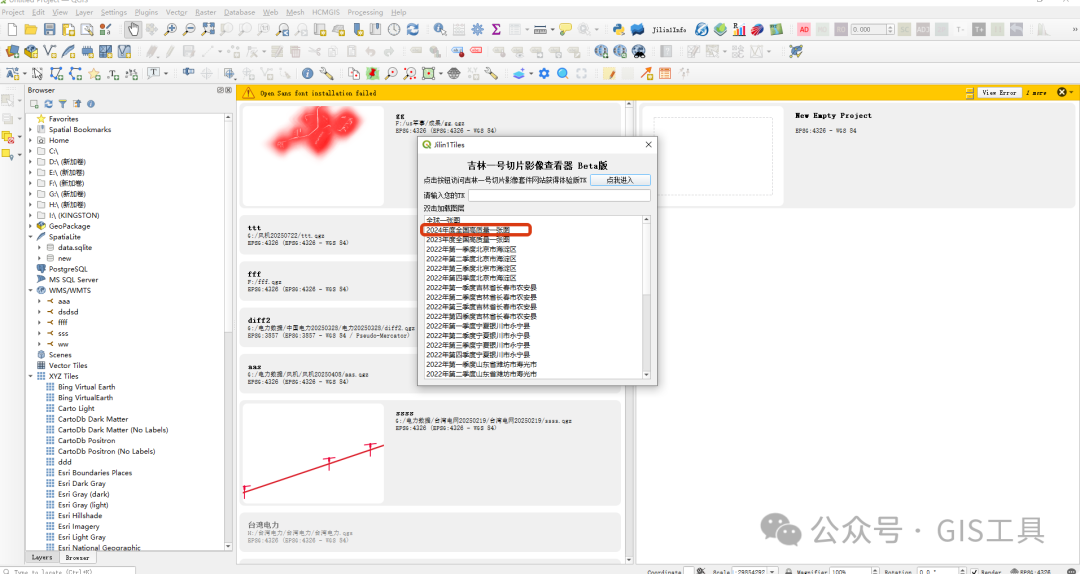Image resolution: width=1080 pixels, height=574 pixels.
Task: Click Browser panel refresh icon
Action: [x=48, y=104]
